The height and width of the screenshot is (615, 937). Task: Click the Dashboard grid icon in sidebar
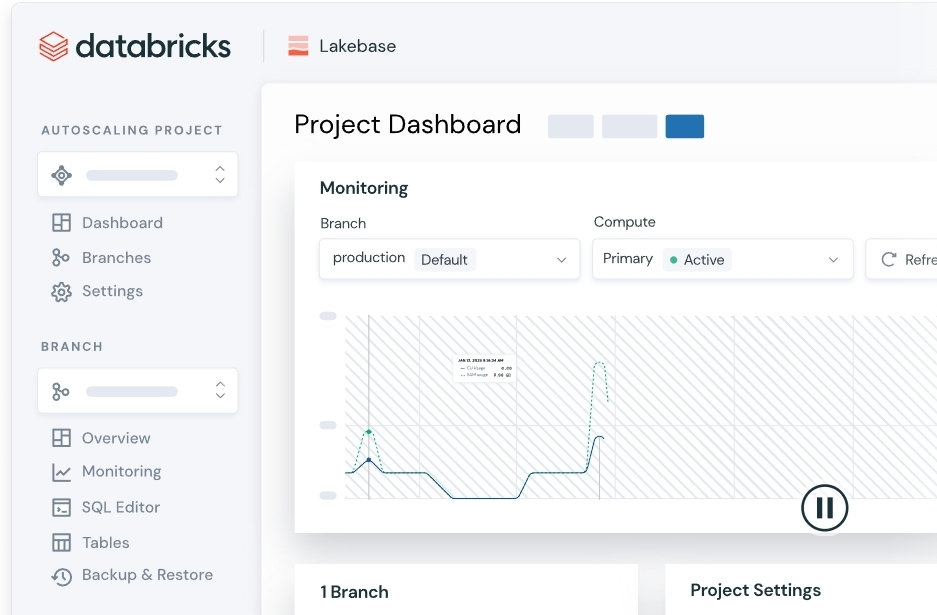point(61,223)
